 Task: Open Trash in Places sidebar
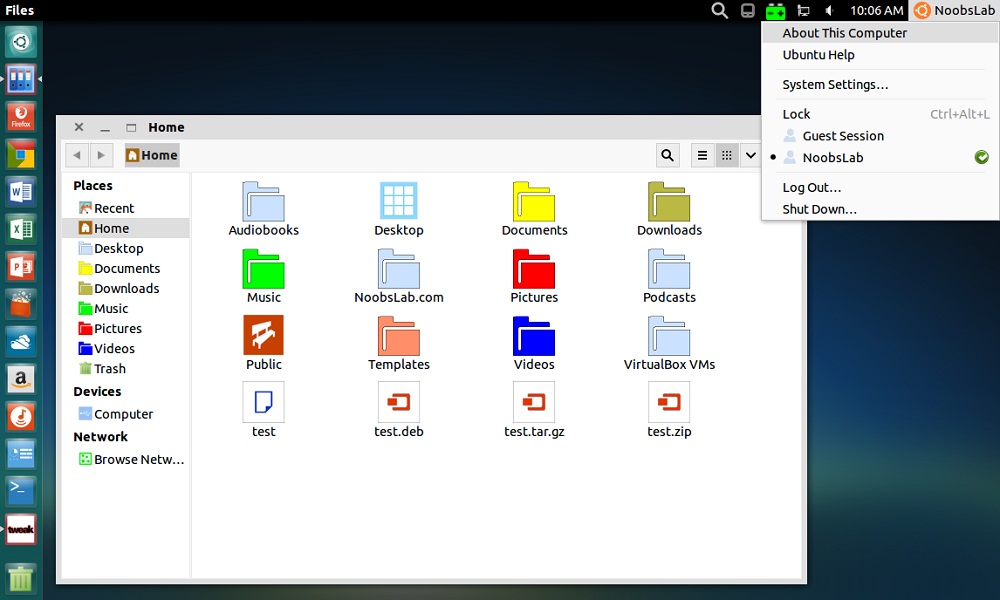(x=126, y=369)
